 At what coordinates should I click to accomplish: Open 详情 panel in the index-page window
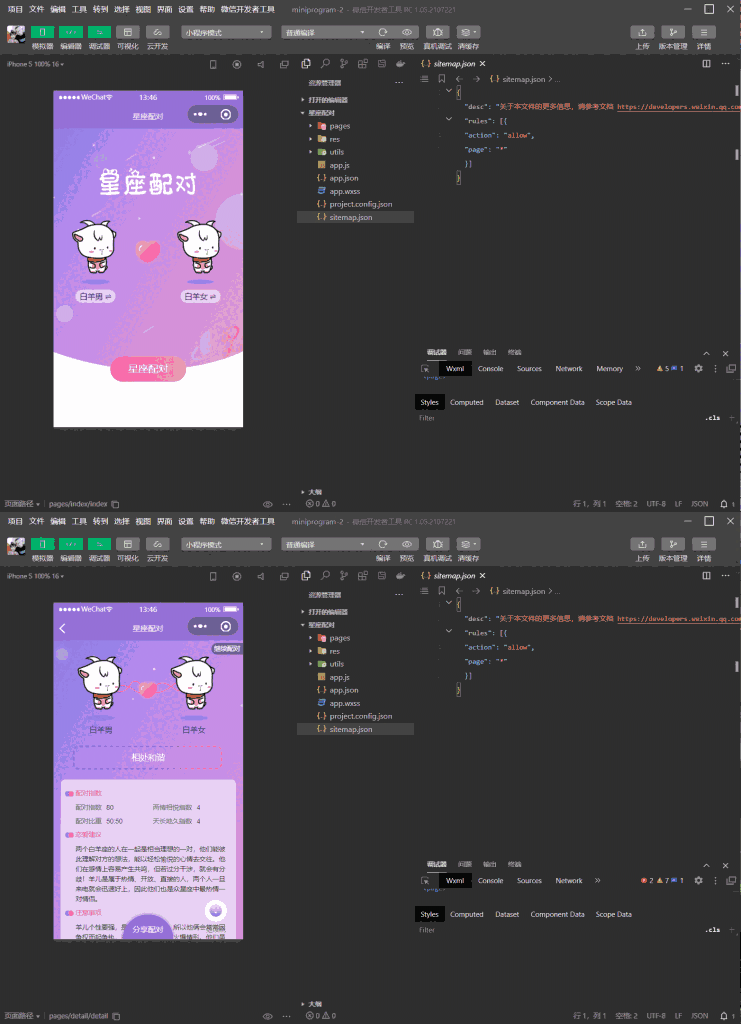point(704,32)
